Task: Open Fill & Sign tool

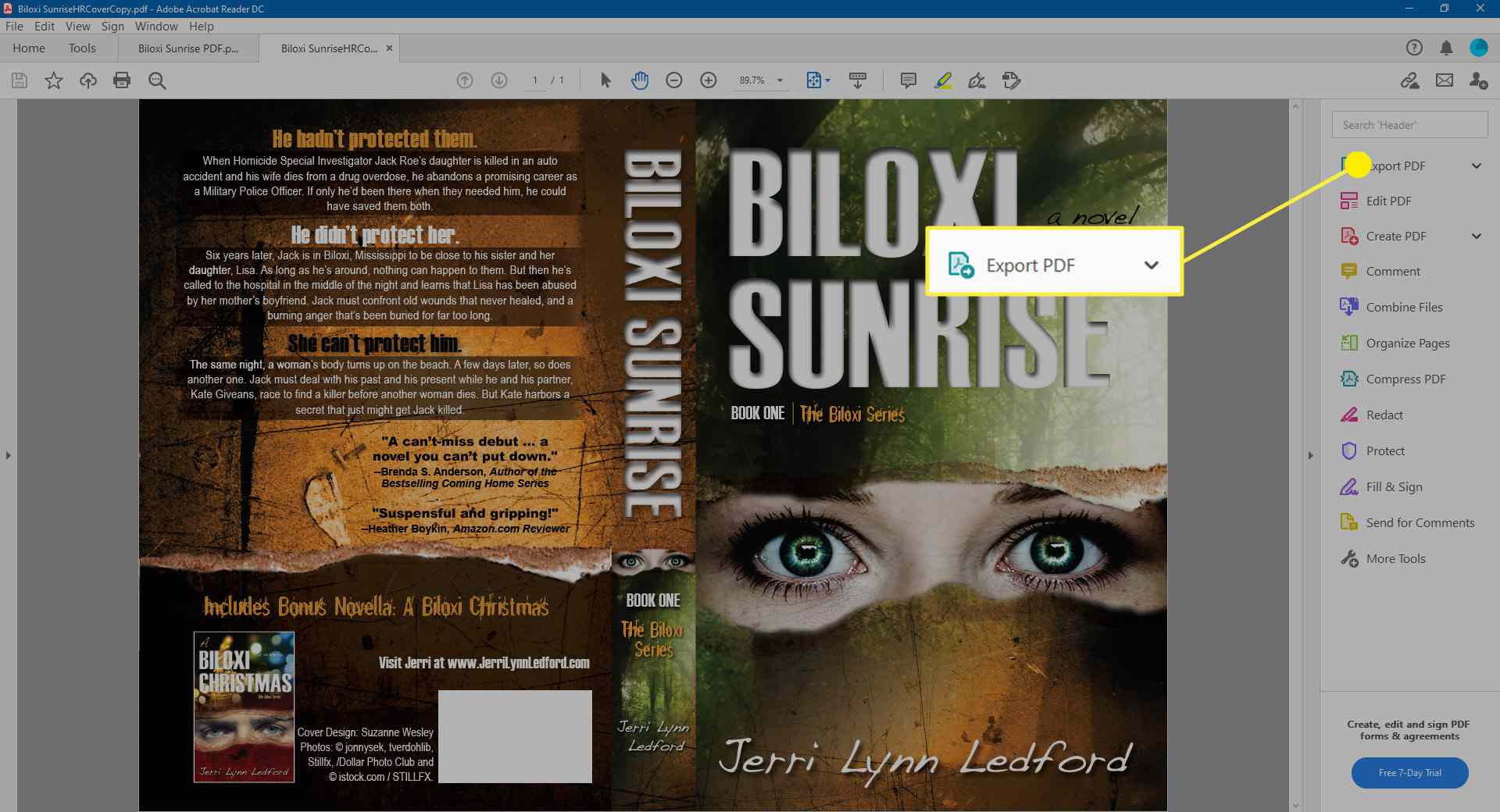Action: tap(1381, 486)
